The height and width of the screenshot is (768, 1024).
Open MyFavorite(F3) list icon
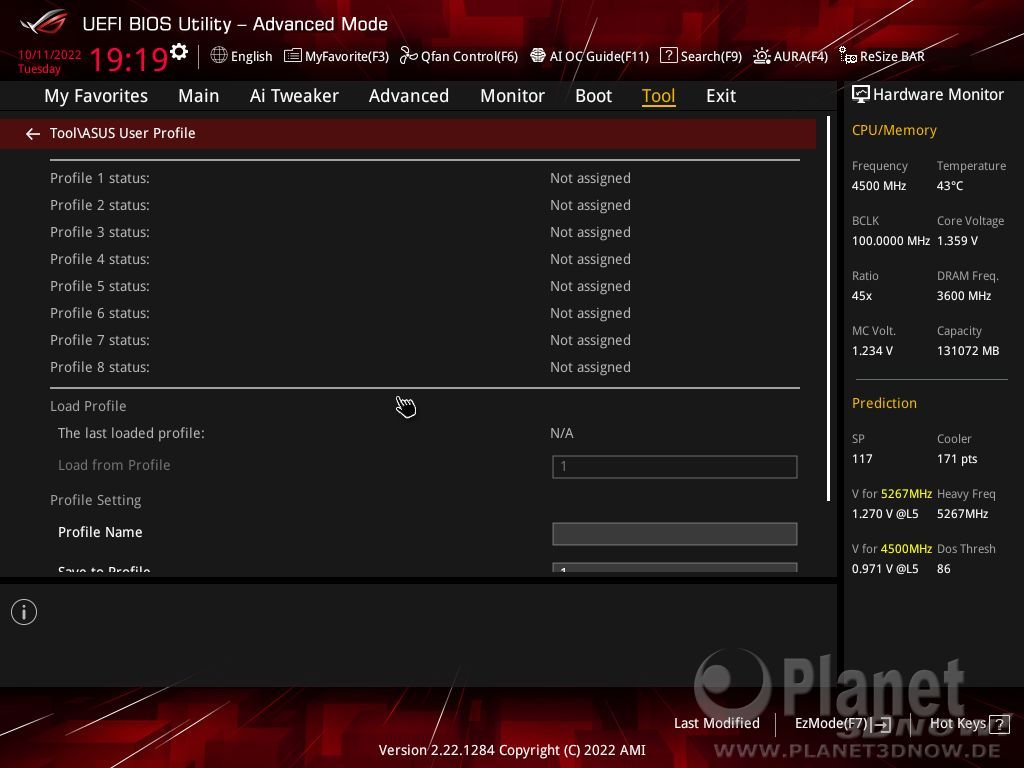point(293,56)
